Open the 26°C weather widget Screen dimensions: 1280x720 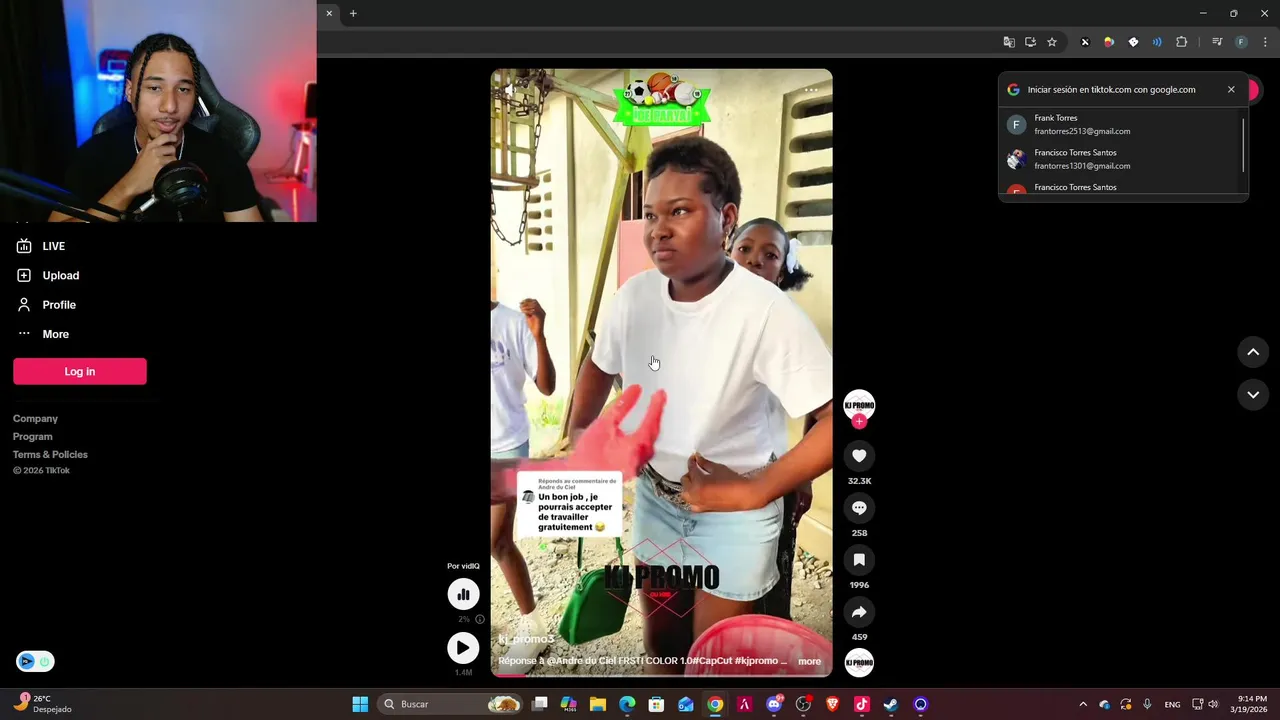pyautogui.click(x=42, y=704)
